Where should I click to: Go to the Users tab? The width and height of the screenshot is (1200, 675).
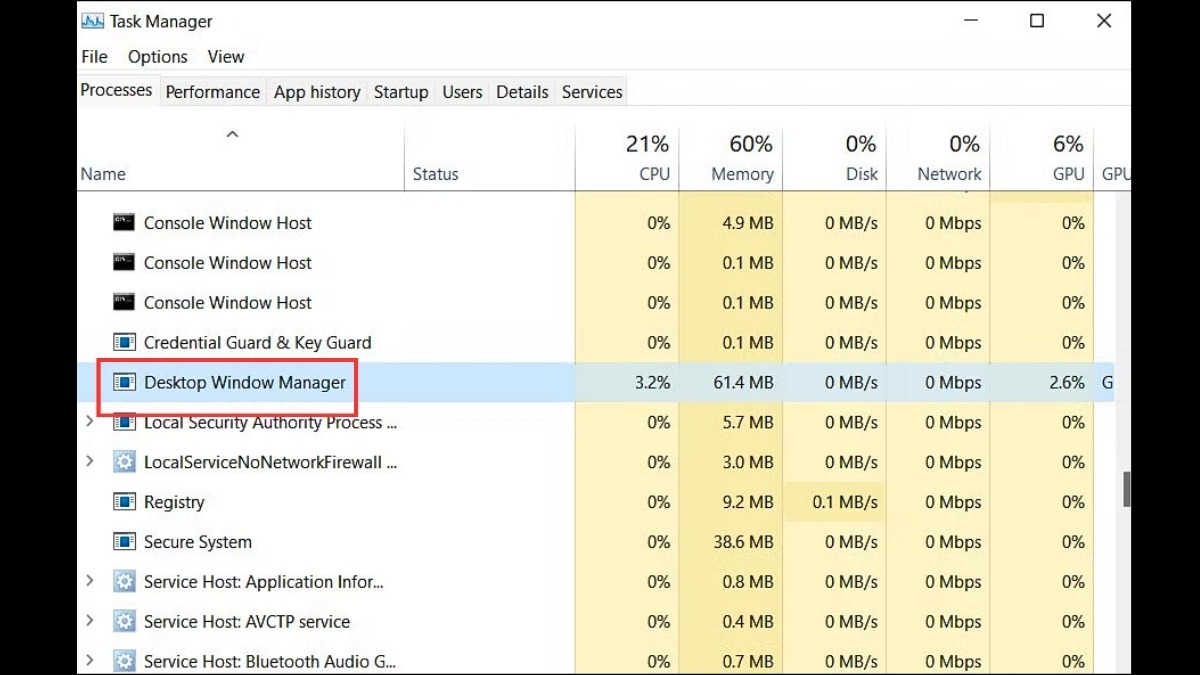coord(462,92)
